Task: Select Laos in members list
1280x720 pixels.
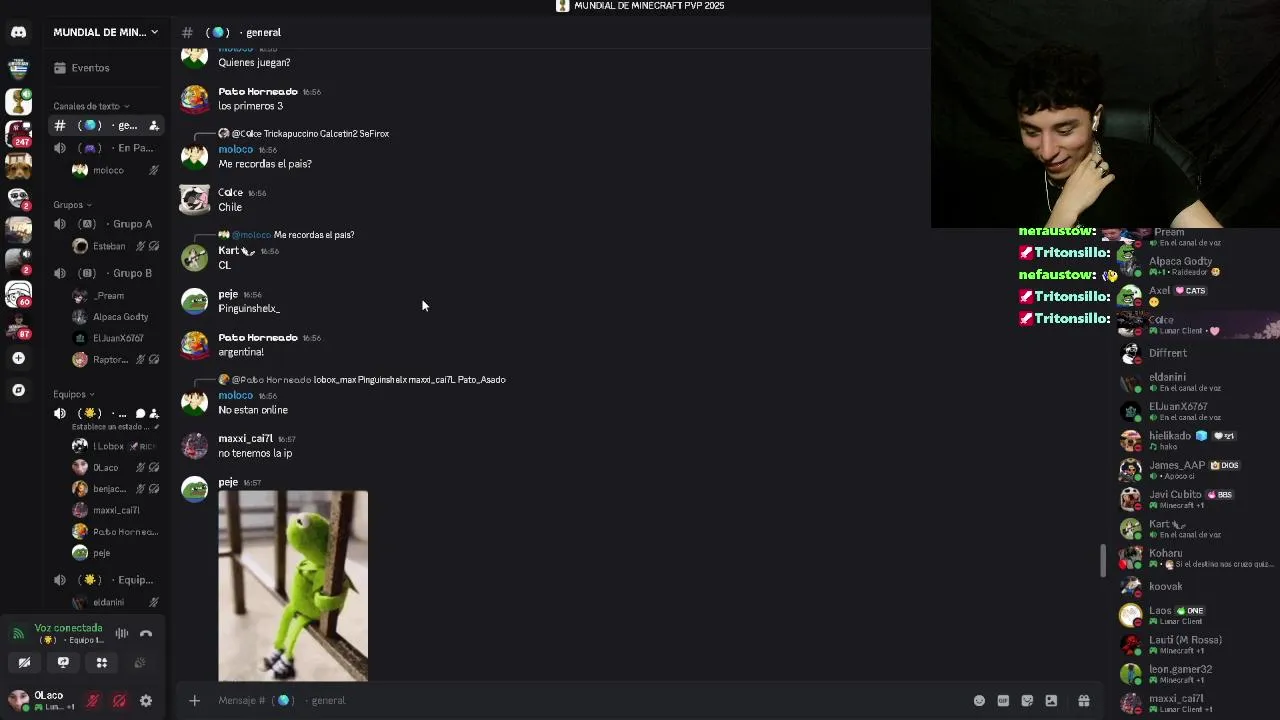Action: click(1198, 615)
